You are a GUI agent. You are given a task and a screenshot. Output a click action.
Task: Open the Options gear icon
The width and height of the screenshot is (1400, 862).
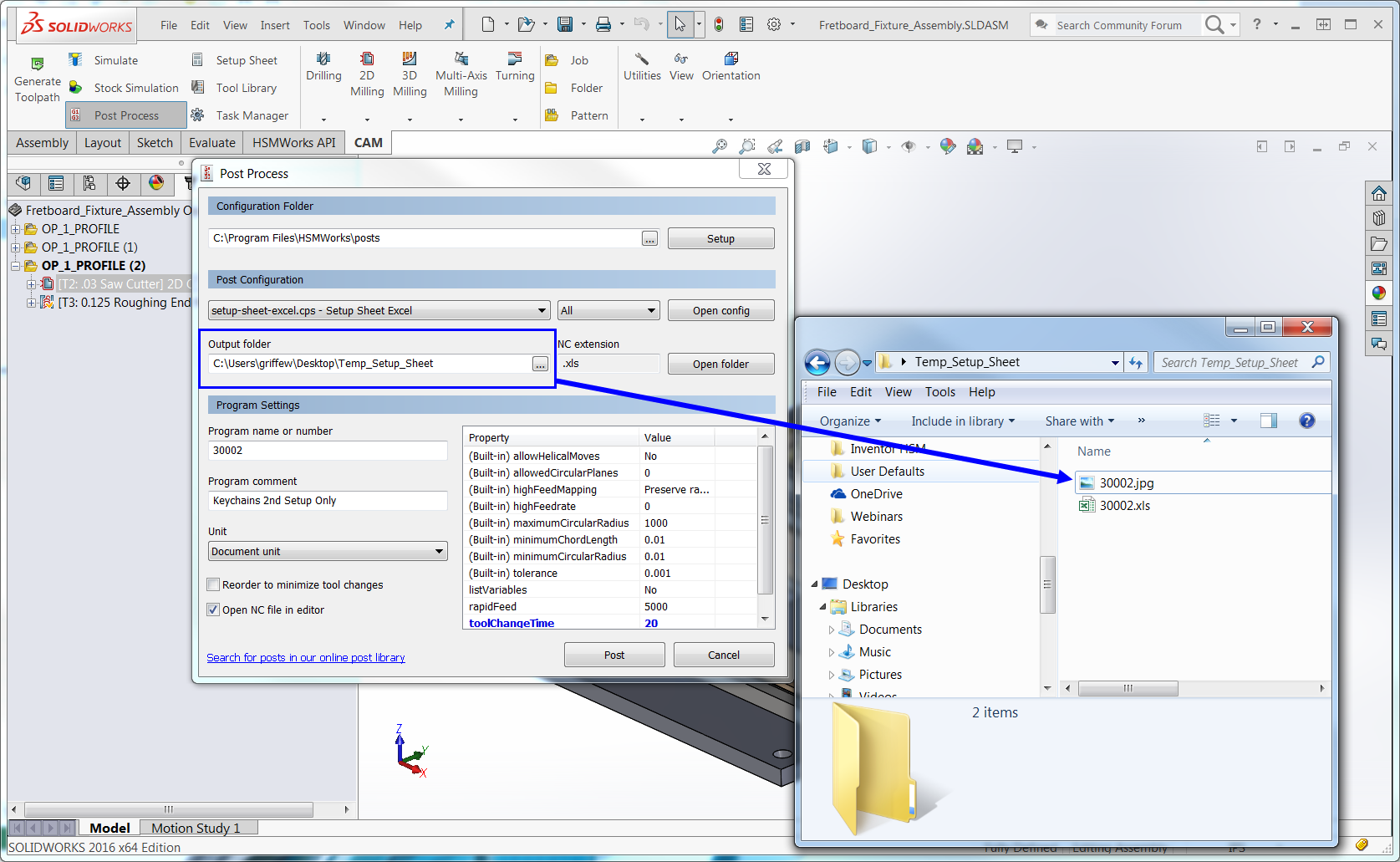pos(774,24)
